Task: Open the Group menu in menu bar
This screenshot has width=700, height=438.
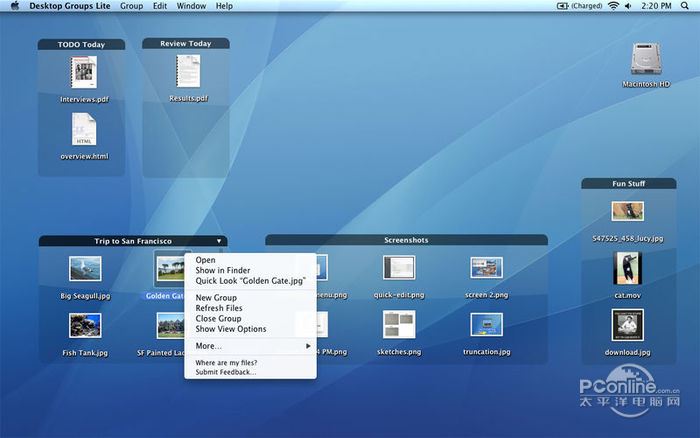Action: 131,6
